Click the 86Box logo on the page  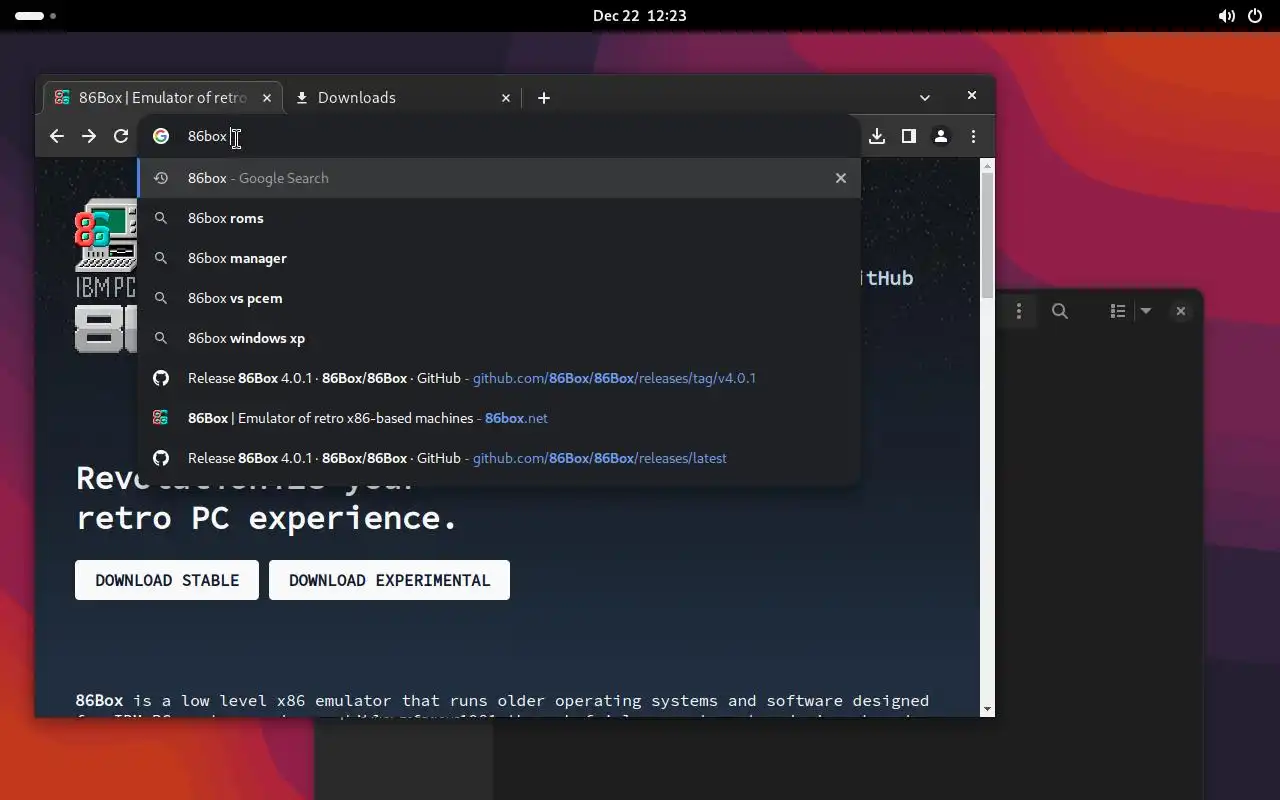point(106,276)
